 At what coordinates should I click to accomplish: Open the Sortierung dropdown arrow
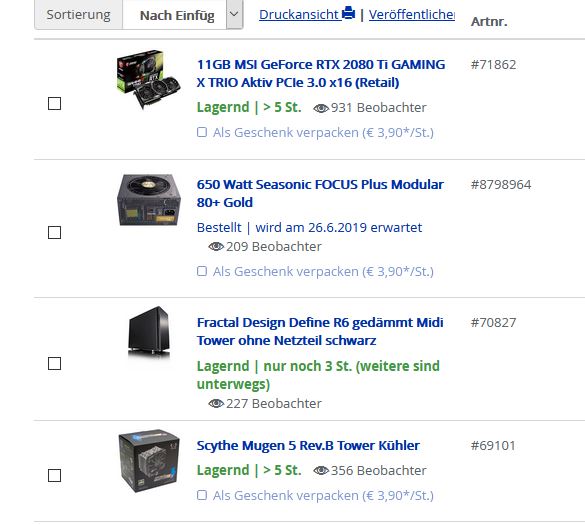[234, 14]
